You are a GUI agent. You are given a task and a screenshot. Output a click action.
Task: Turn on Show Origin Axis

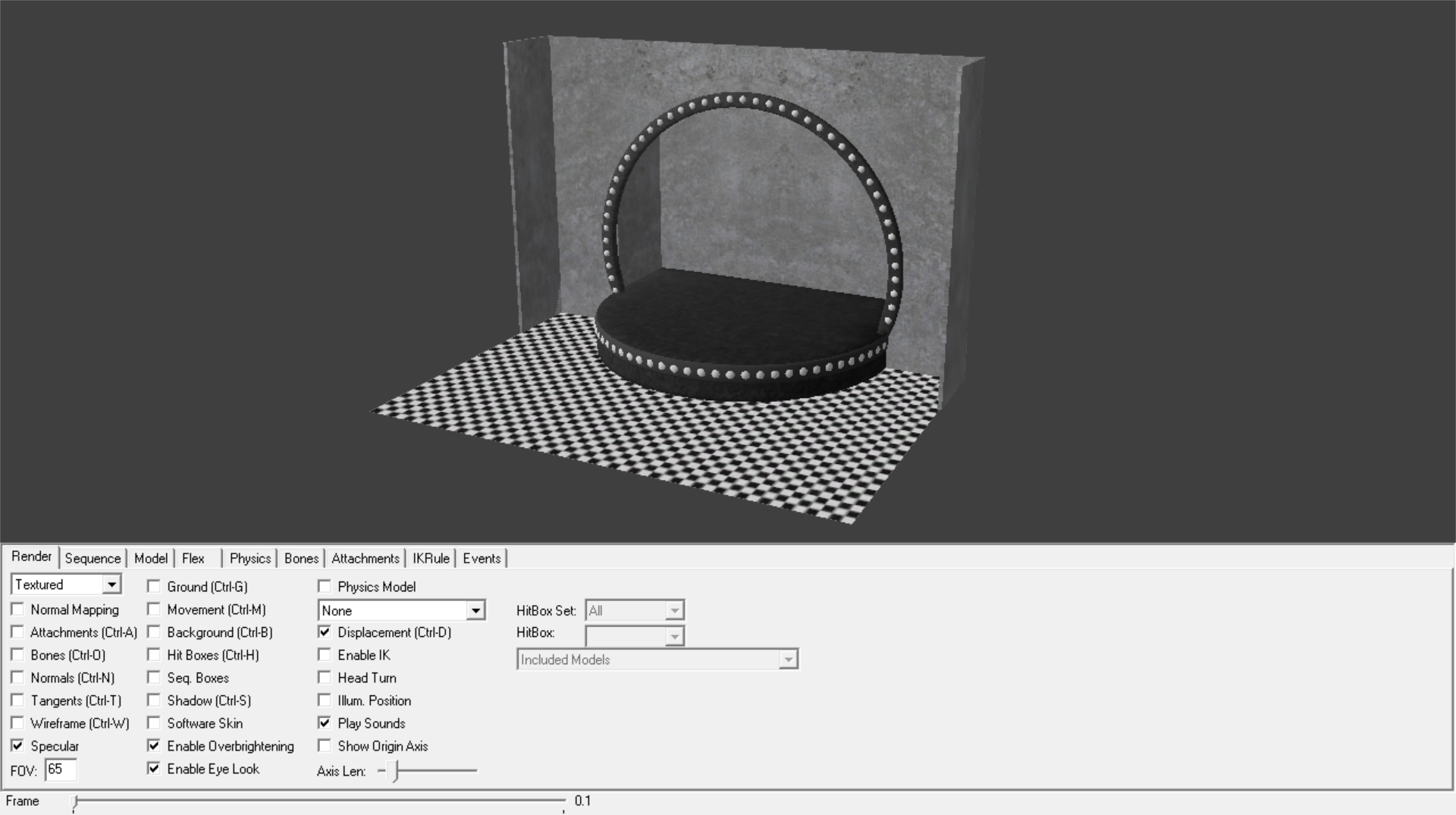coord(325,745)
